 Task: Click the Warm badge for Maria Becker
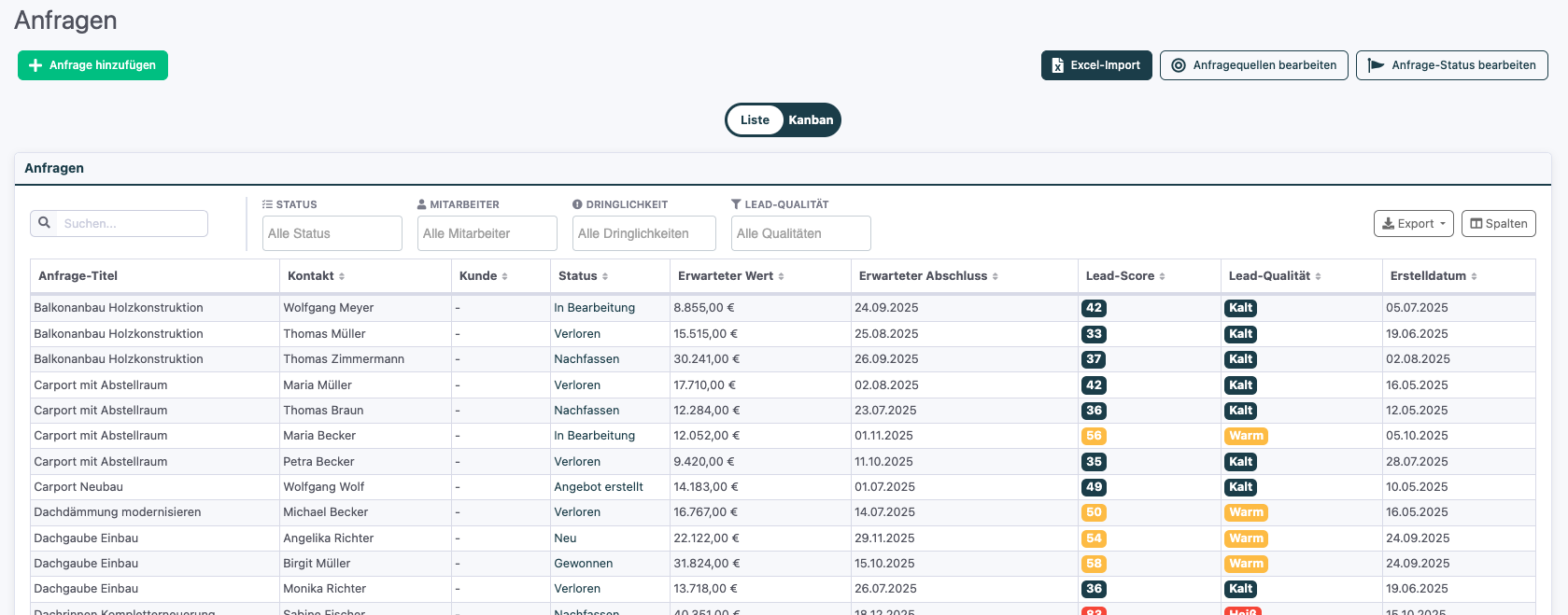(1246, 436)
